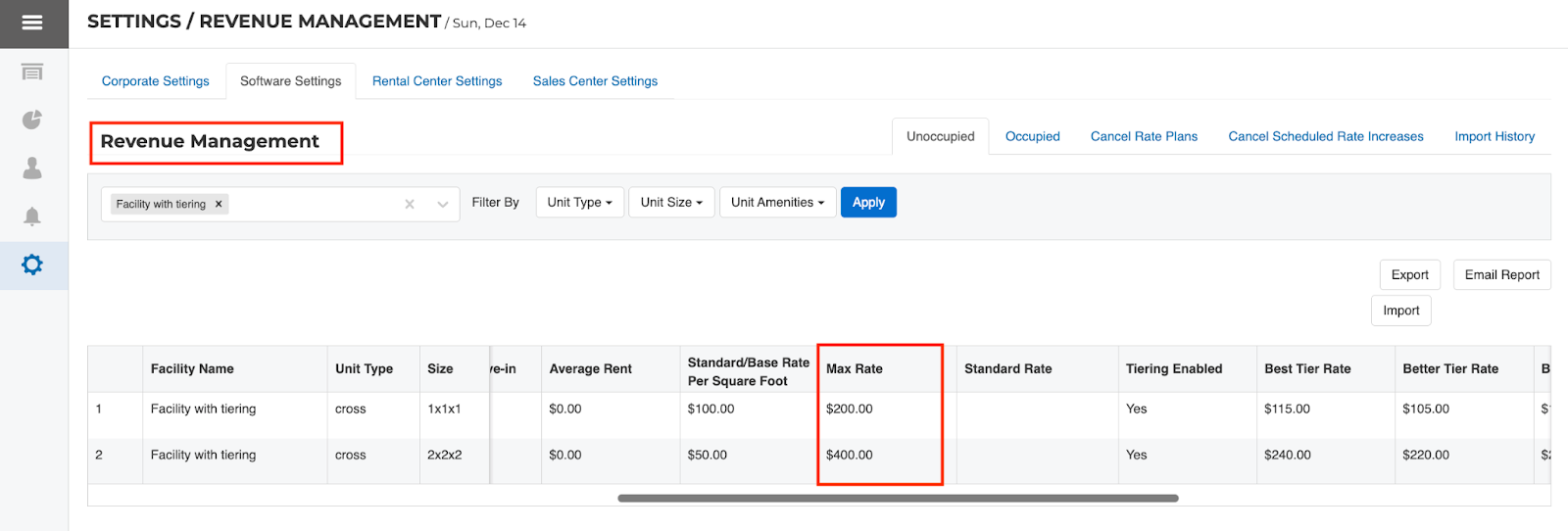Screen dimensions: 1568x531
Task: Expand the facility selector dropdown arrow
Action: pyautogui.click(x=442, y=204)
